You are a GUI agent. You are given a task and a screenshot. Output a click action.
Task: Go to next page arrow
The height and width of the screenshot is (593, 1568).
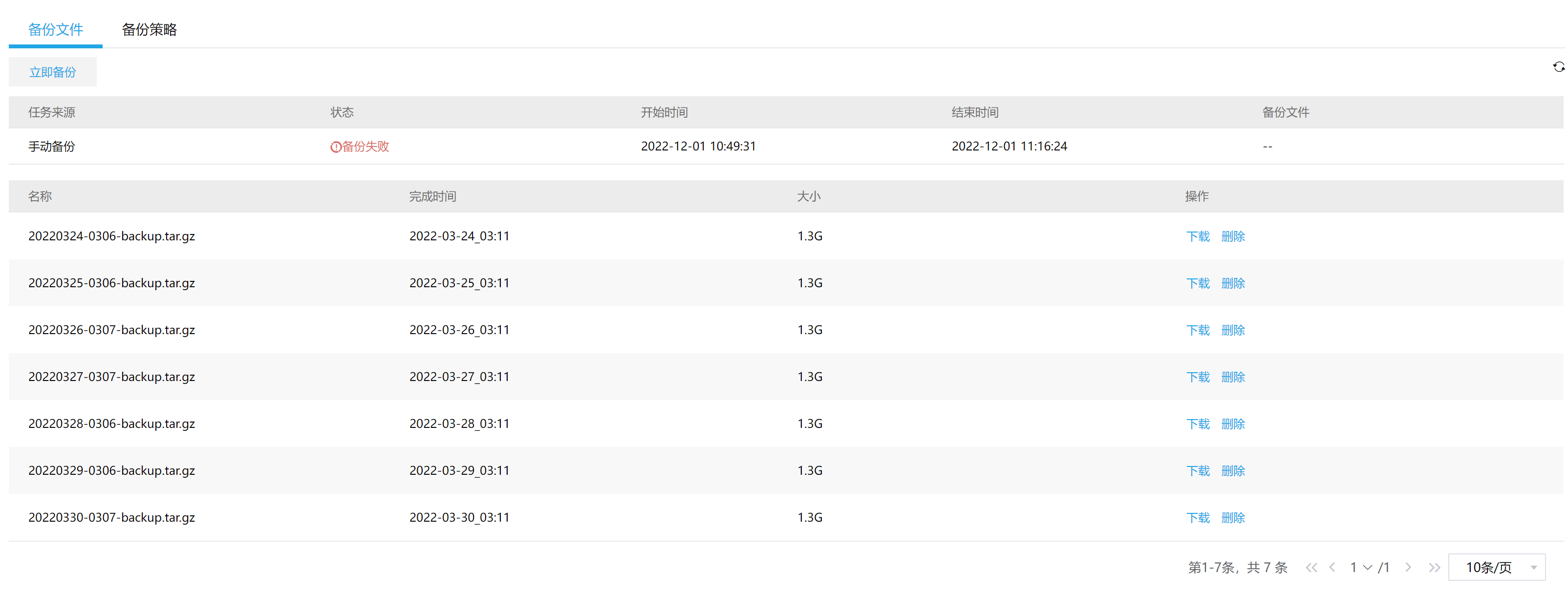pyautogui.click(x=1408, y=568)
